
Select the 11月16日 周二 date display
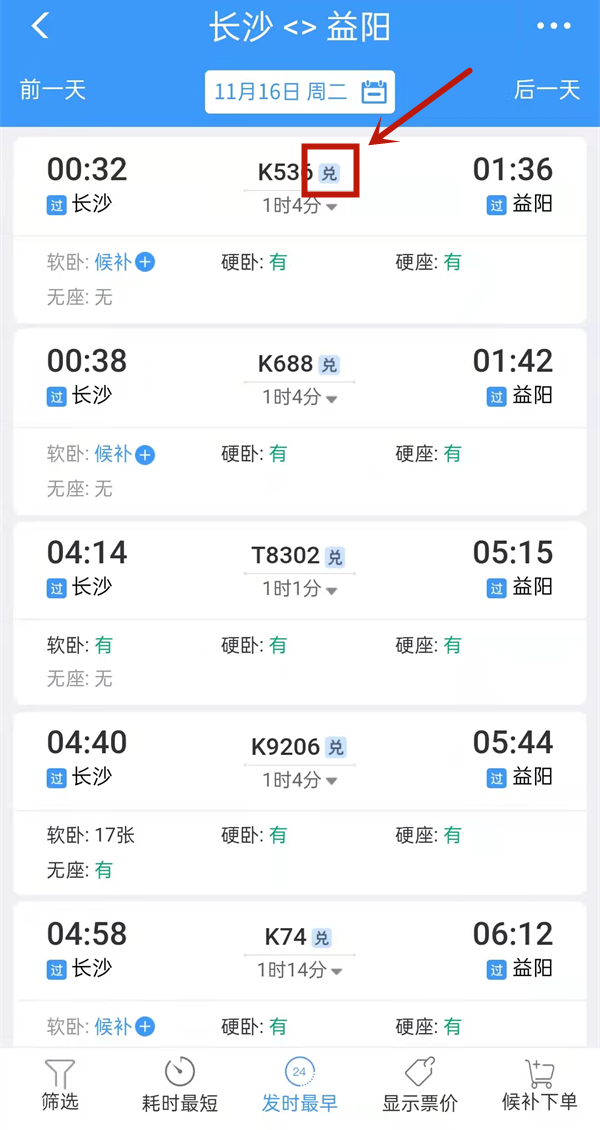point(285,91)
